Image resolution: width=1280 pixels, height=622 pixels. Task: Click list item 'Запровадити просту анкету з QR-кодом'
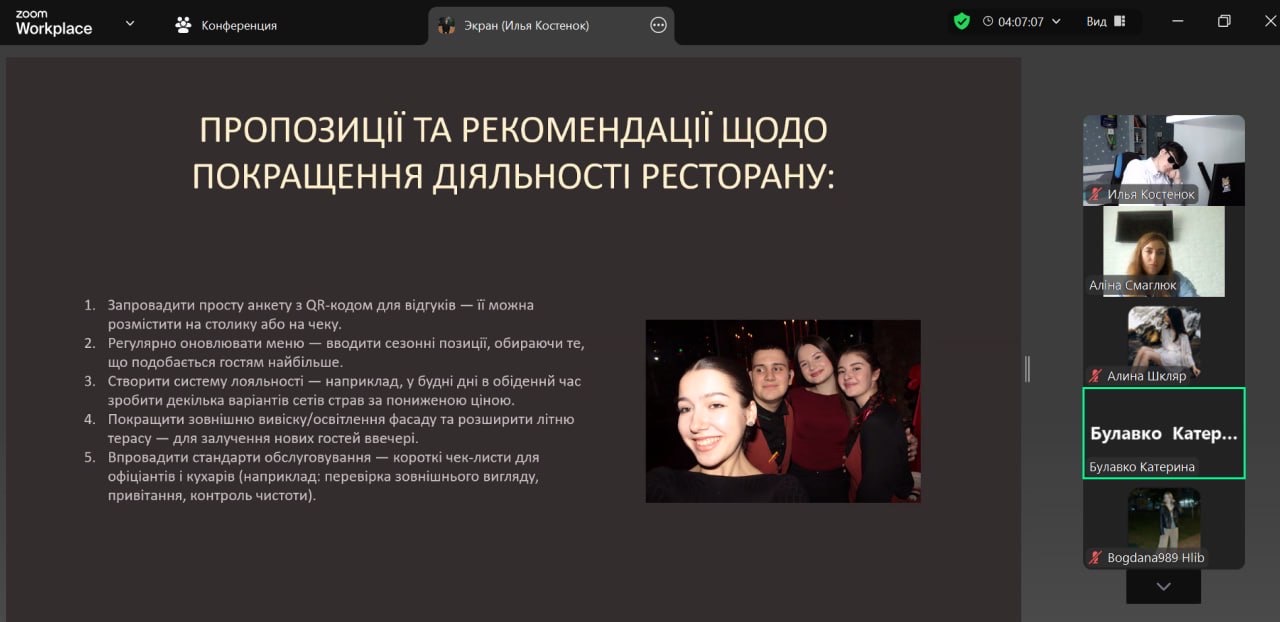[321, 314]
